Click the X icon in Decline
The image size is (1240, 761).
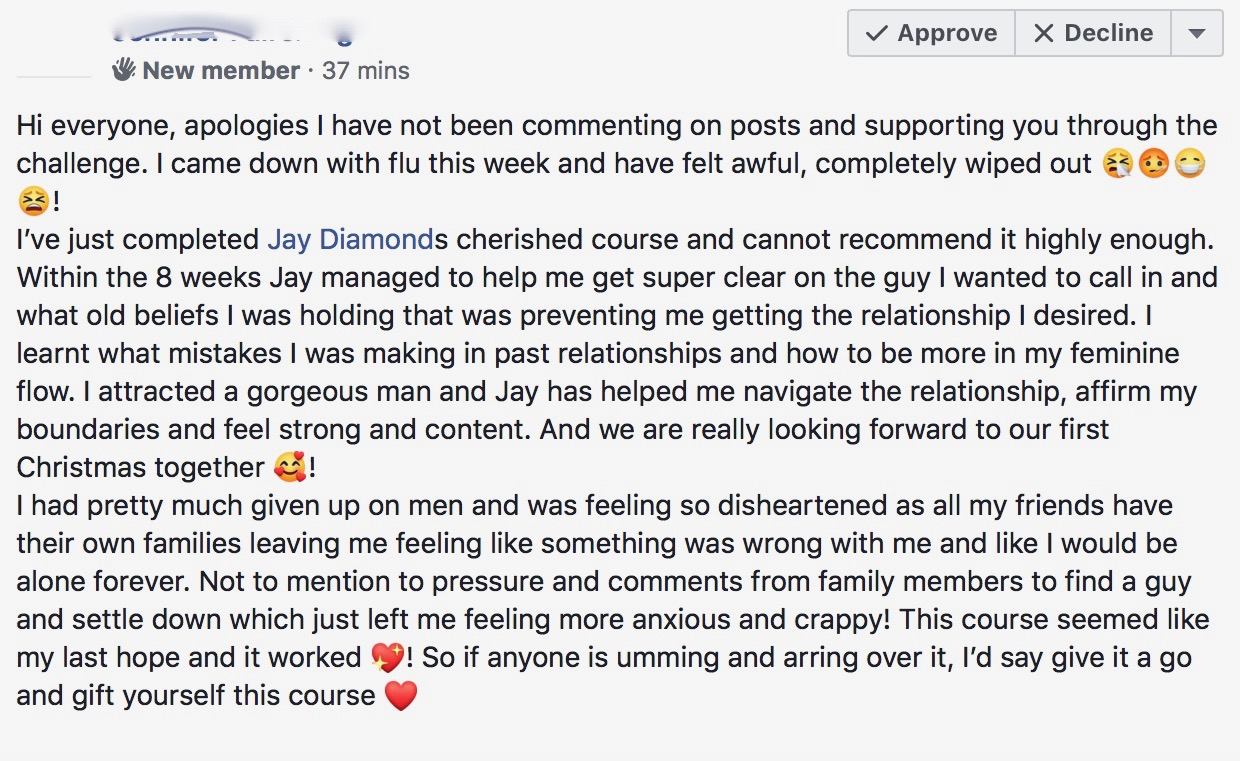coord(1043,33)
